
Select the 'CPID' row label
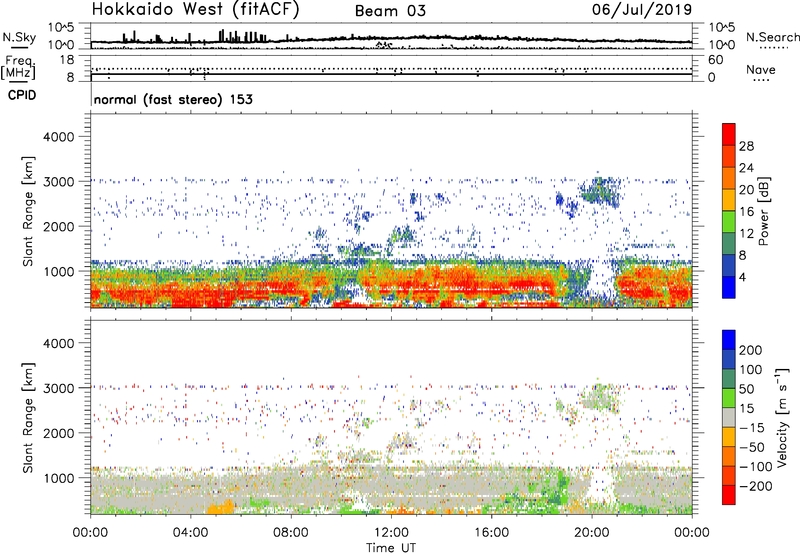pos(22,95)
